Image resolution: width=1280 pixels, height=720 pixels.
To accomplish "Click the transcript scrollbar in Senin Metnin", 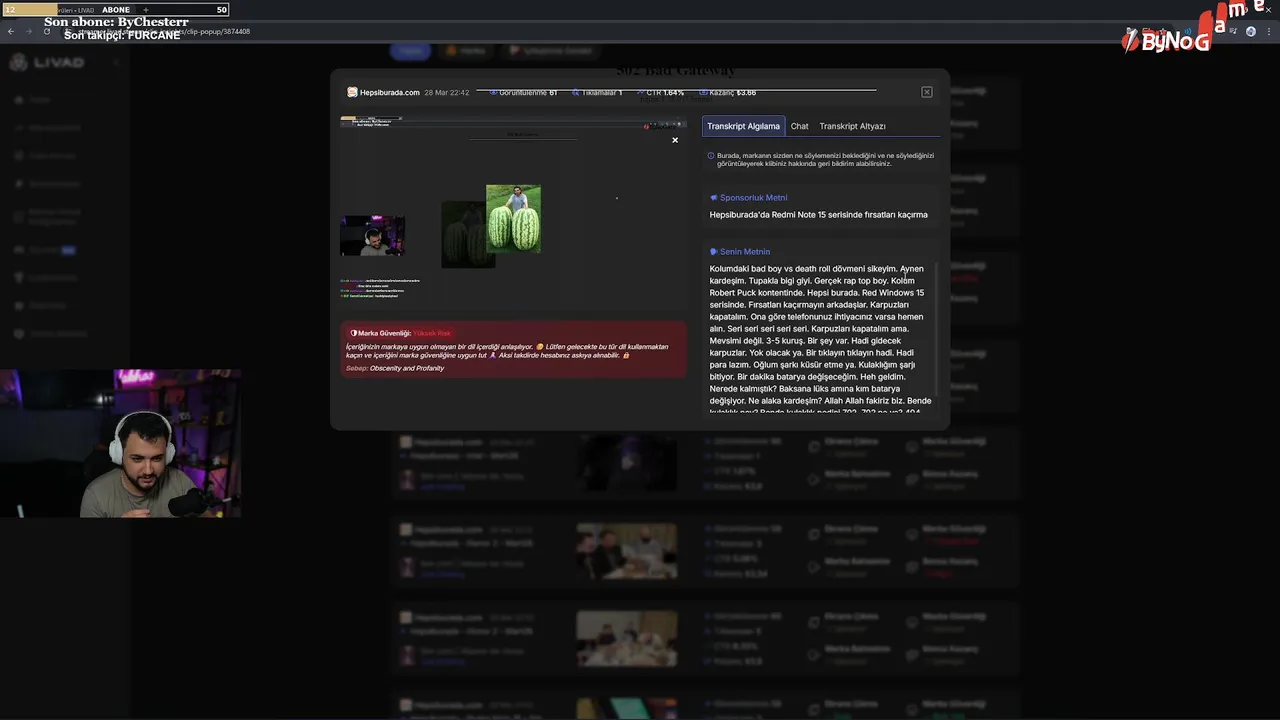I will tap(937, 330).
